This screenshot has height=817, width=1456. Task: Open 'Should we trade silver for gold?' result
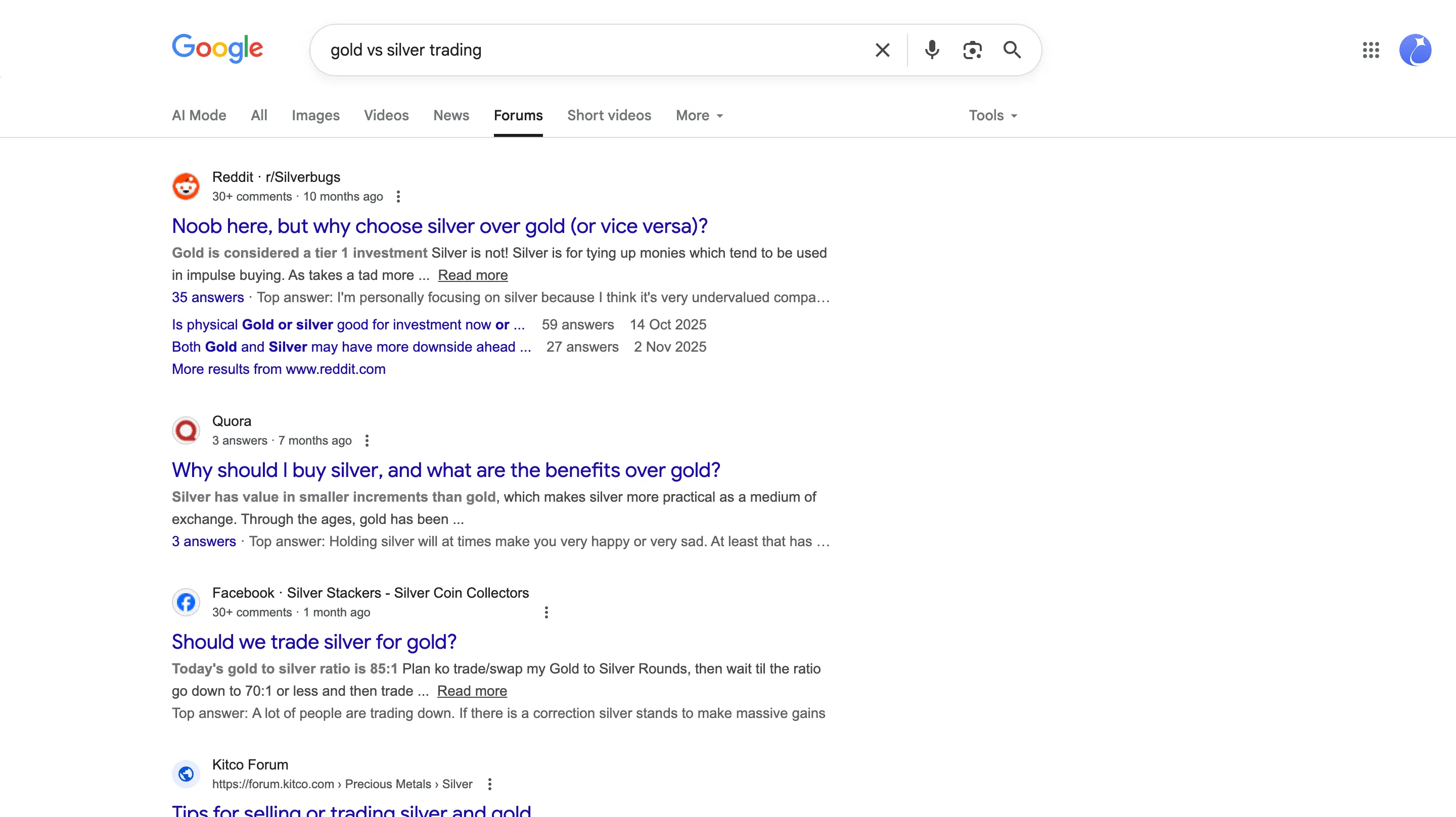click(313, 642)
